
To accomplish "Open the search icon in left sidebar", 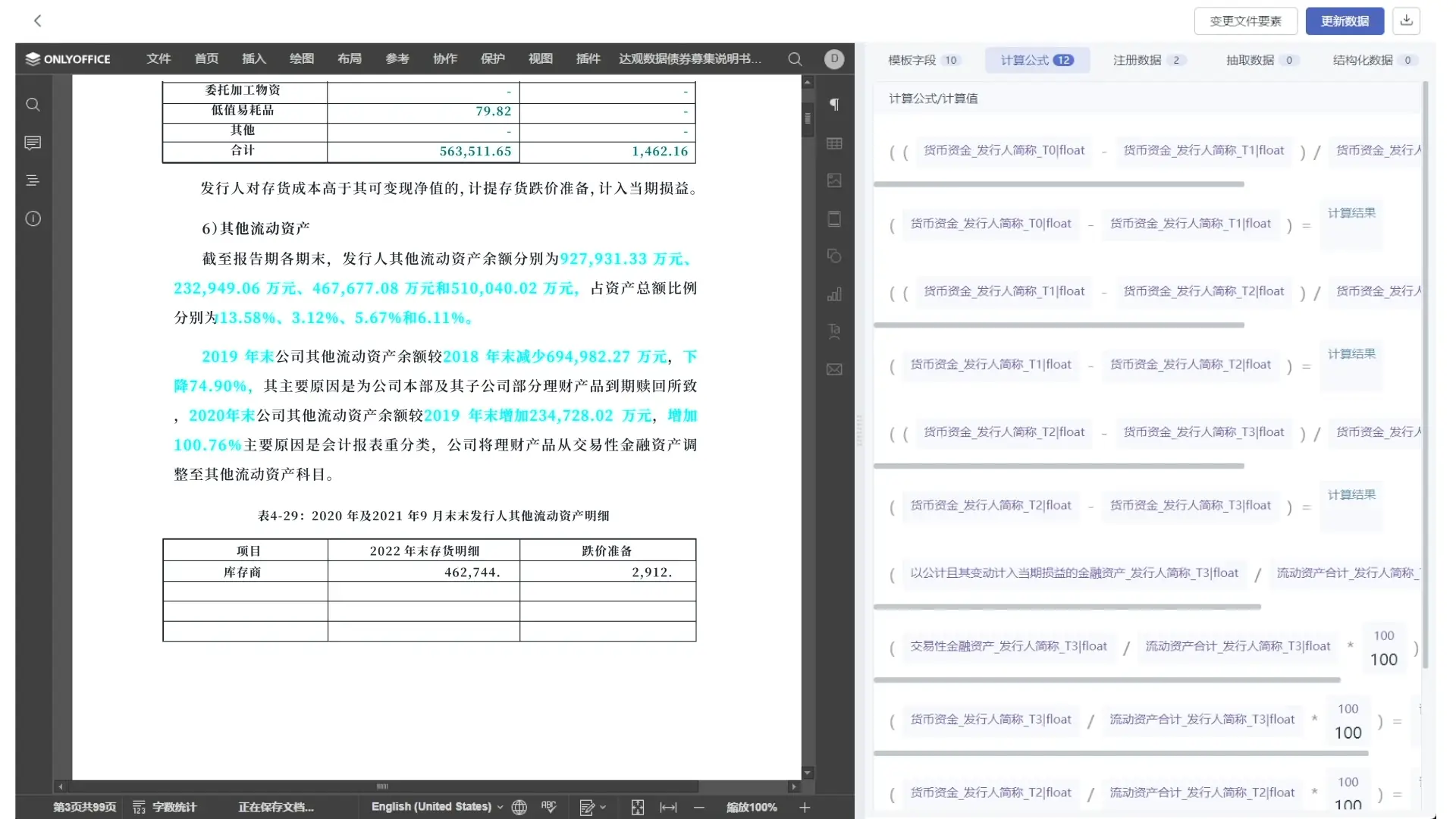I will coord(33,105).
